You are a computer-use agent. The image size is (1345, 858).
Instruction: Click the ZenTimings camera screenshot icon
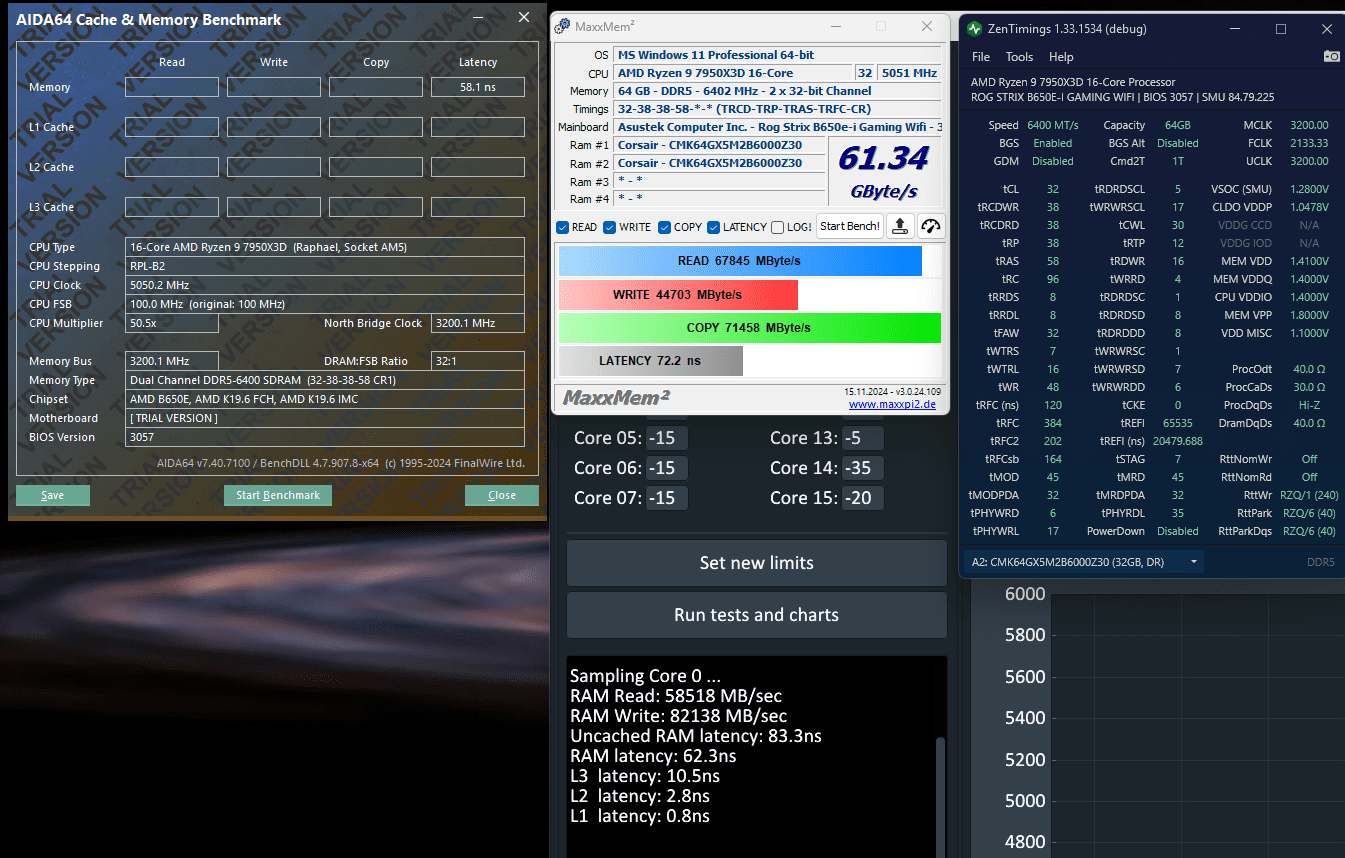pyautogui.click(x=1331, y=57)
